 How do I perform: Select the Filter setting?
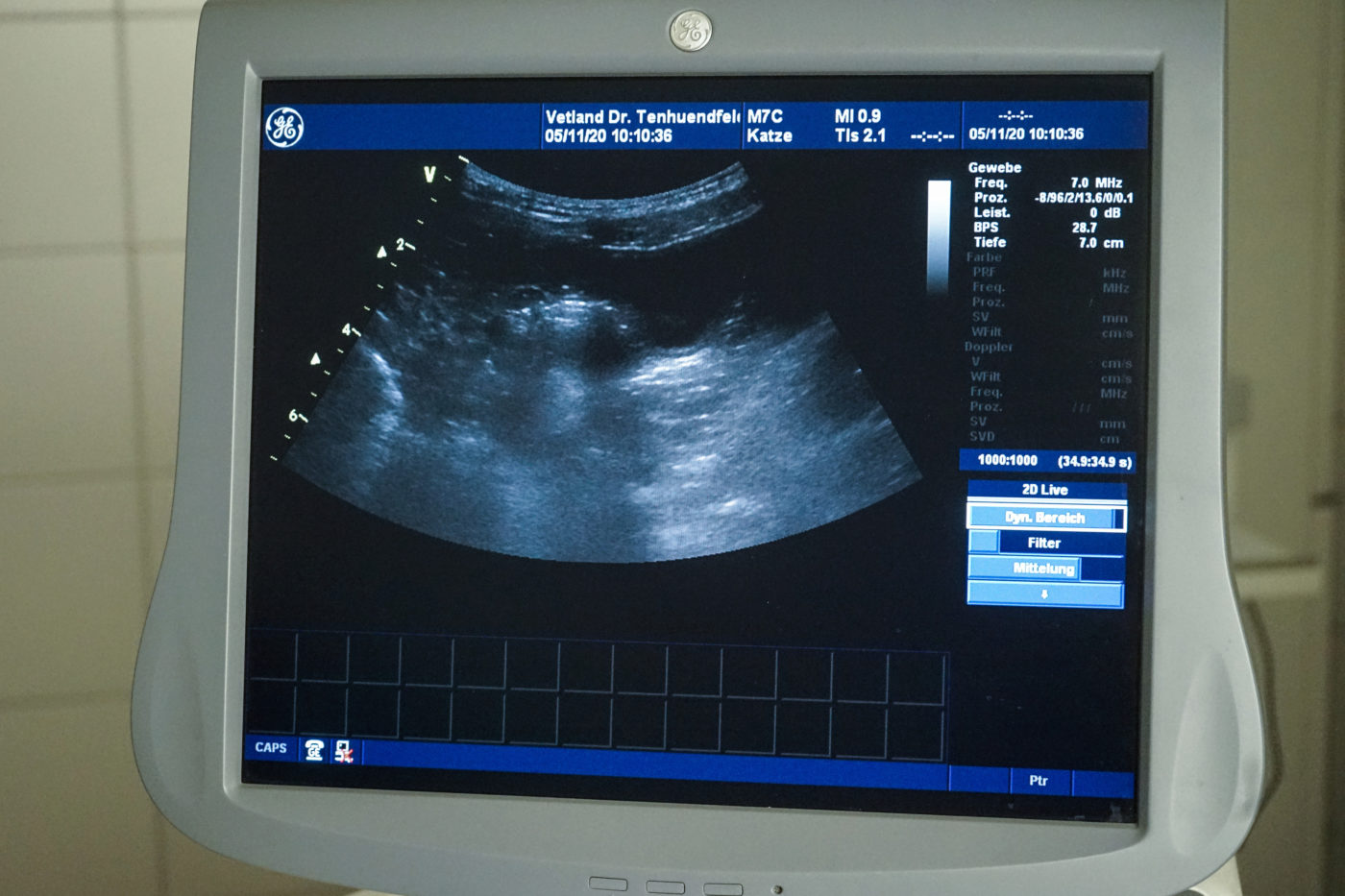coord(1044,544)
